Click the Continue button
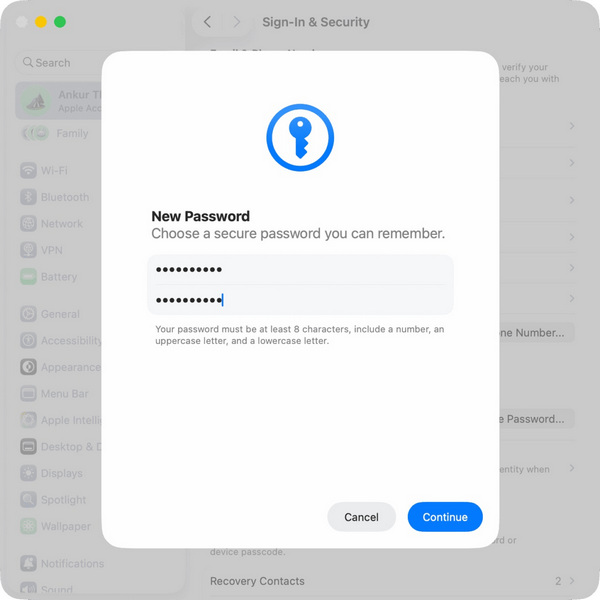The height and width of the screenshot is (600, 600). pyautogui.click(x=445, y=517)
